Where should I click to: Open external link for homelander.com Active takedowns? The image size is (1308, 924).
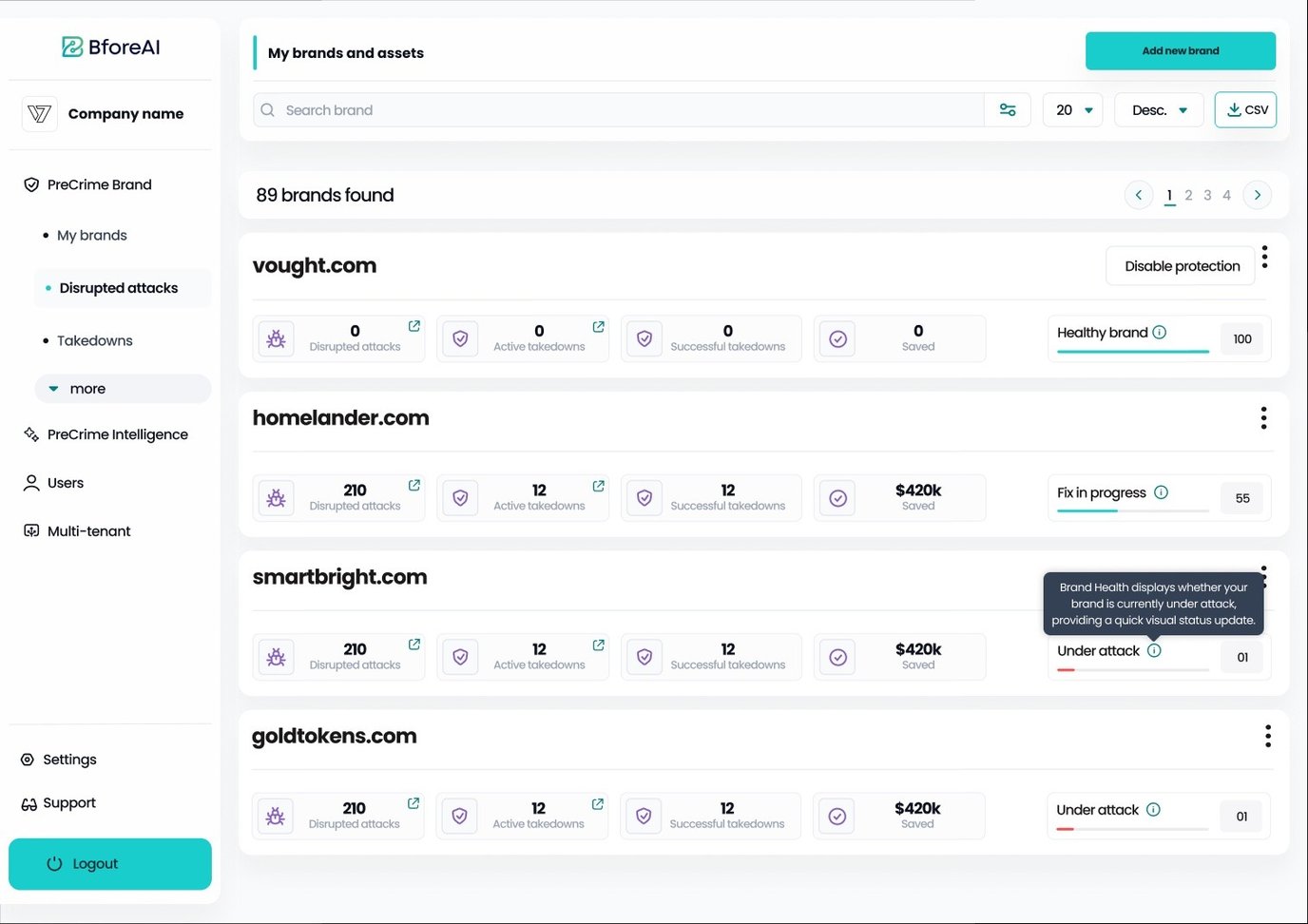click(599, 485)
